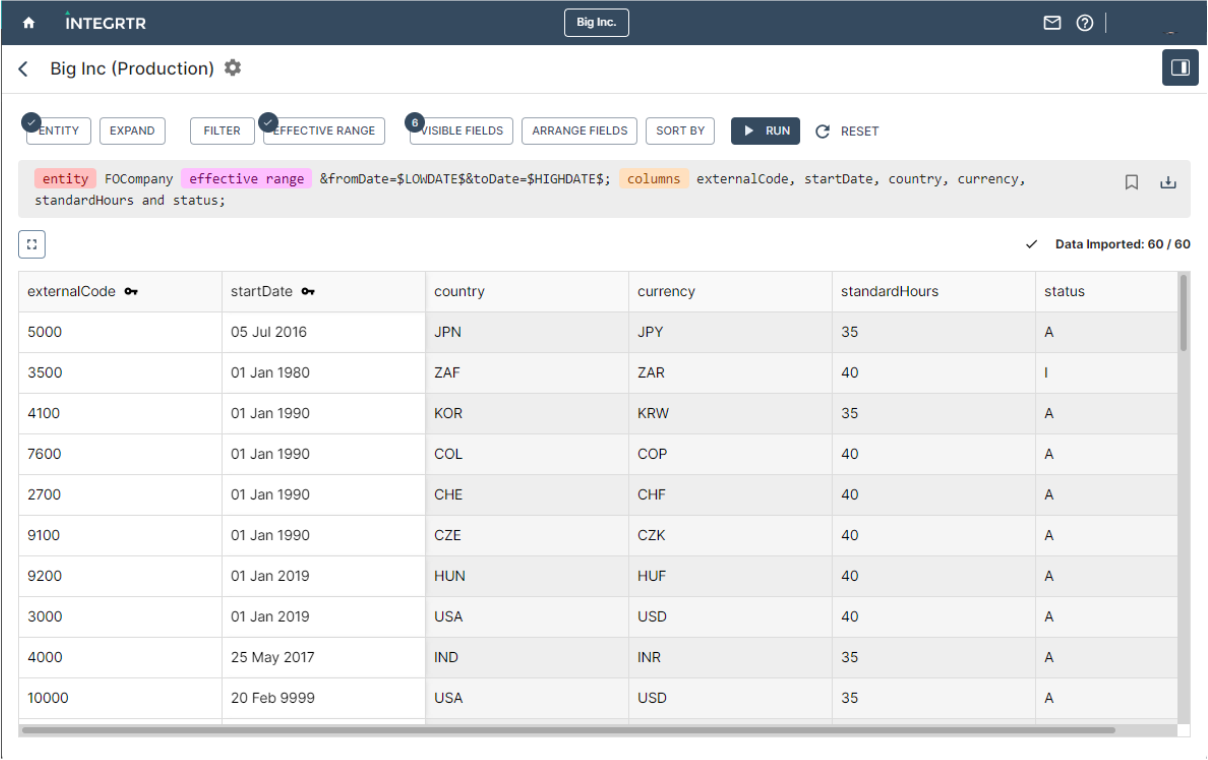
Task: Select externalCode cell 3500
Action: point(120,373)
